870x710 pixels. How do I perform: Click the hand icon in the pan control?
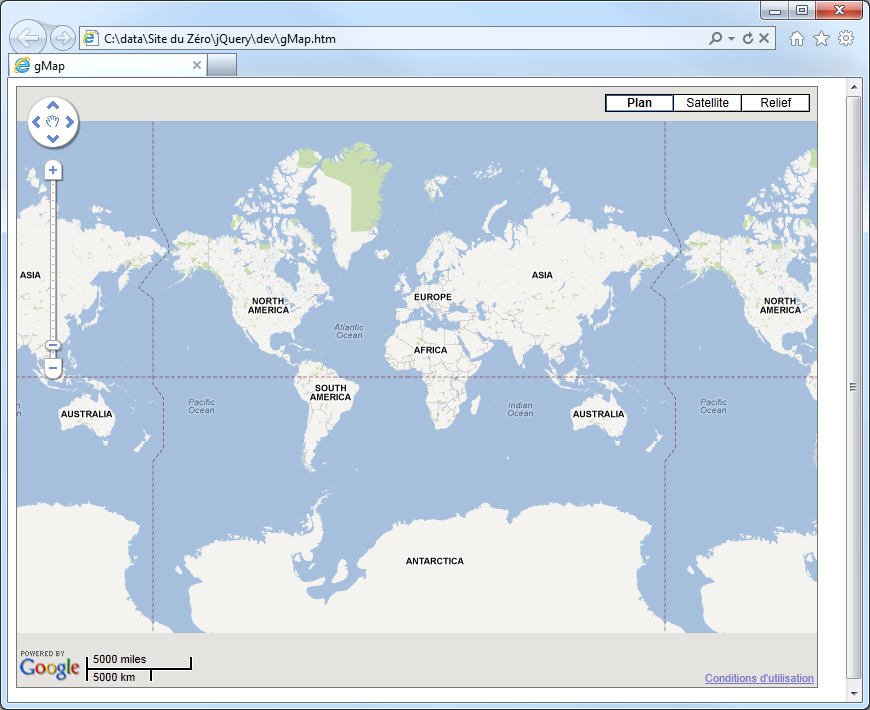pos(53,122)
